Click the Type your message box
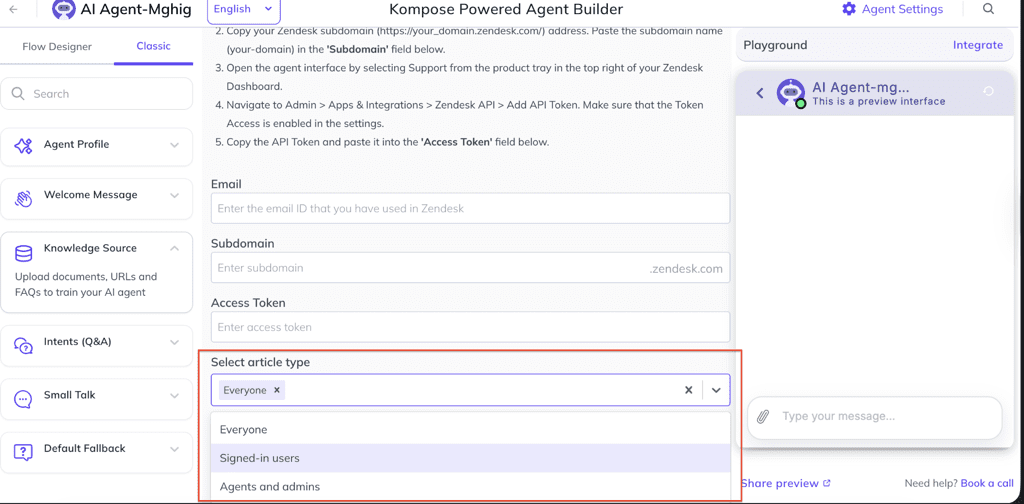This screenshot has height=504, width=1024. tap(874, 417)
